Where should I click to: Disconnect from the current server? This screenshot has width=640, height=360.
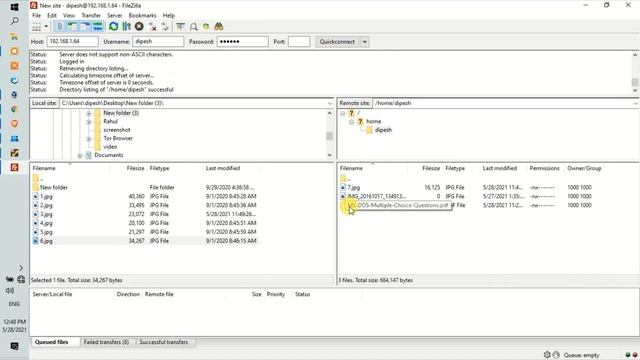[153, 27]
